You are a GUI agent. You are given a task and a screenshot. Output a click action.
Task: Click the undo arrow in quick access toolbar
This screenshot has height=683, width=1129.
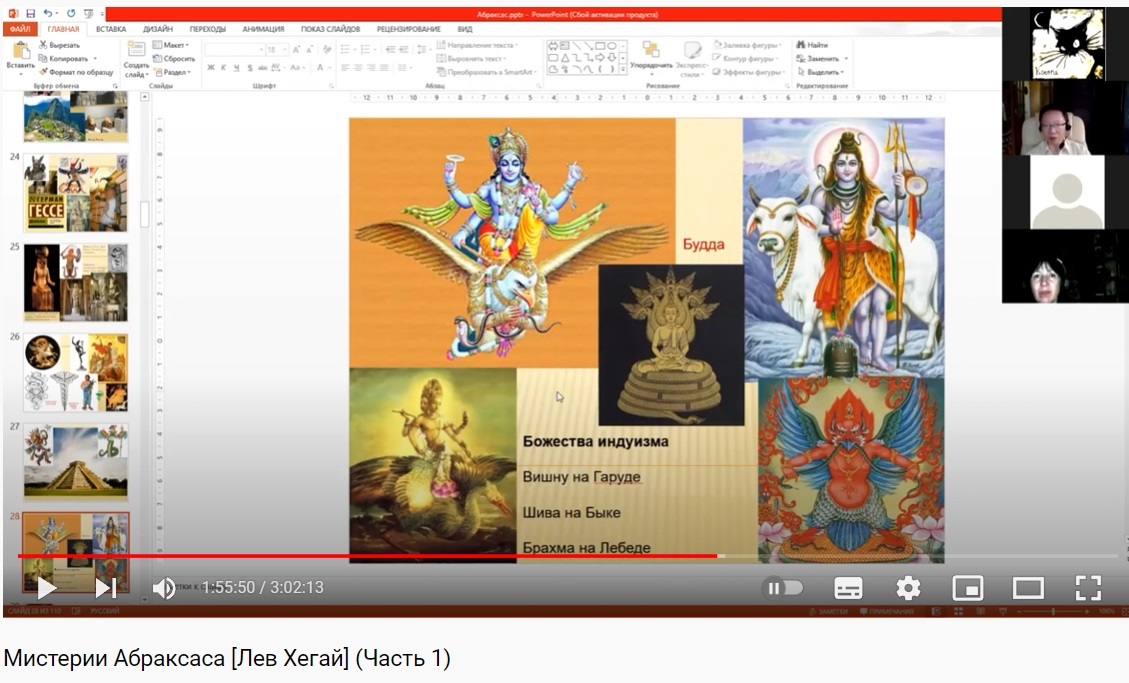click(48, 14)
